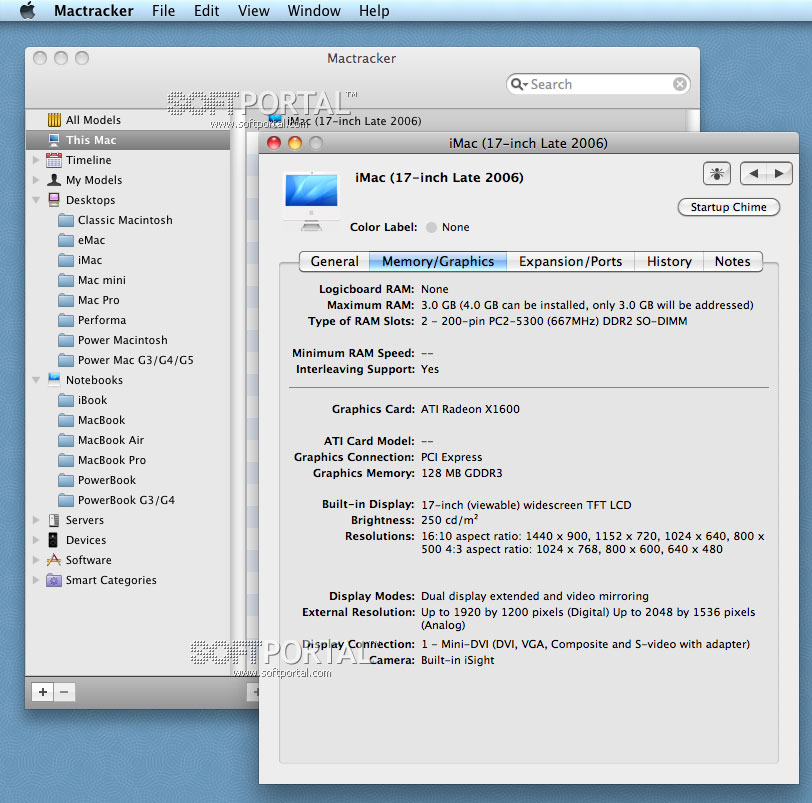
Task: Open the Edit menu
Action: point(206,11)
